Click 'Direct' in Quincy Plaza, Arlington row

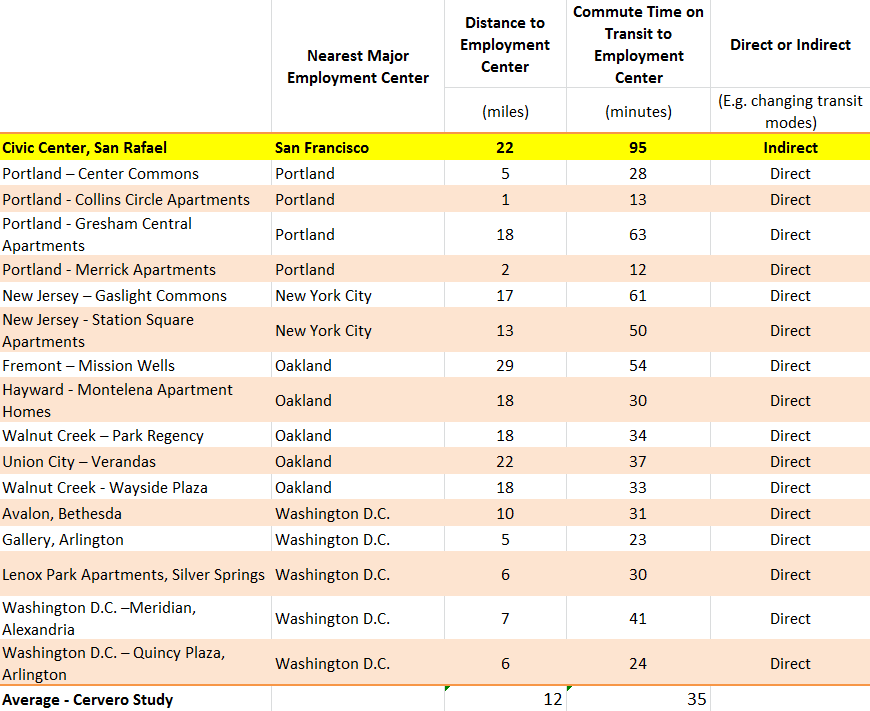[790, 664]
